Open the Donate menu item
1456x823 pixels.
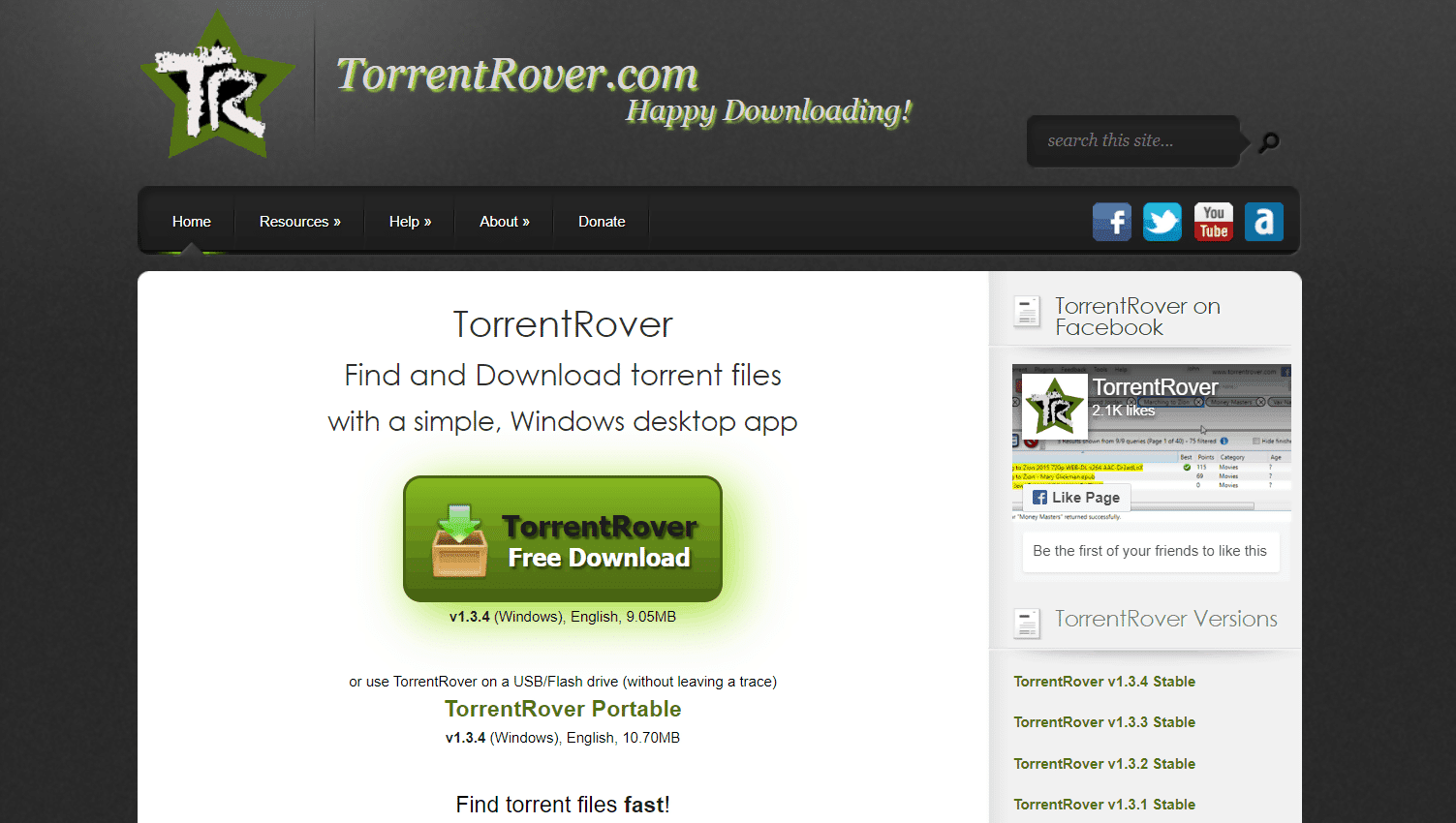(x=602, y=222)
